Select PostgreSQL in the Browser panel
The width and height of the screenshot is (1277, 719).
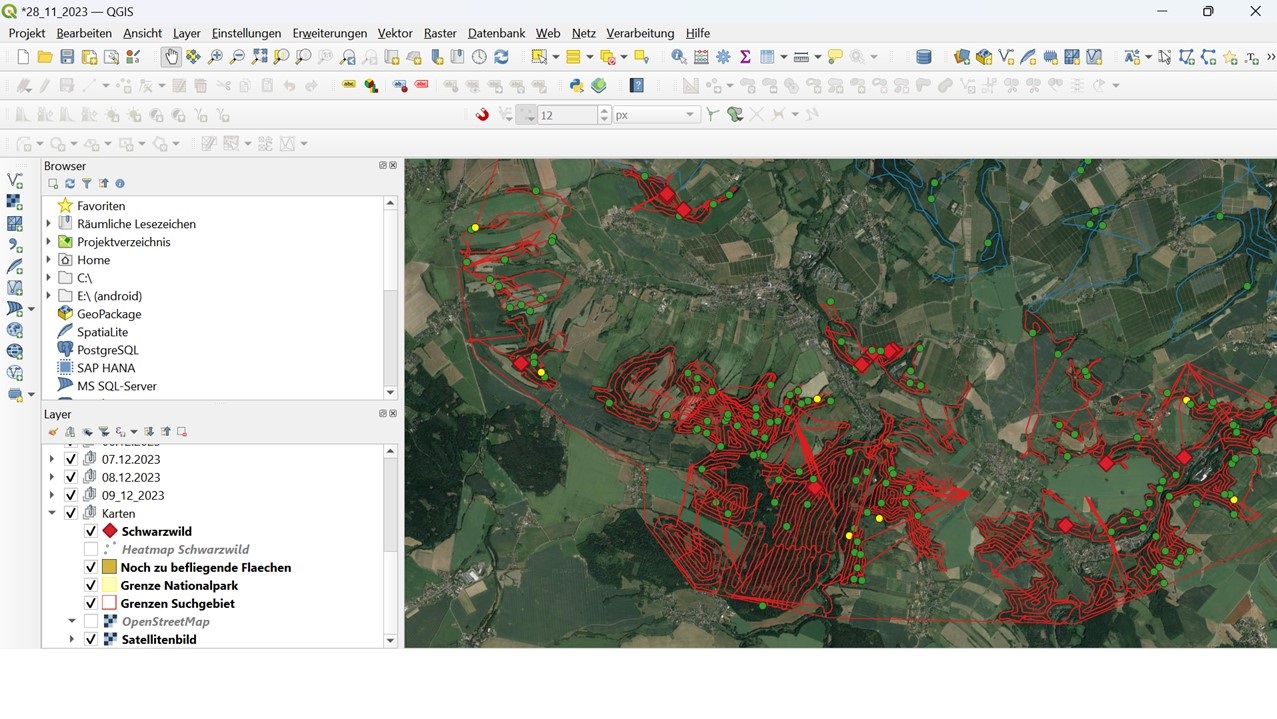[107, 350]
